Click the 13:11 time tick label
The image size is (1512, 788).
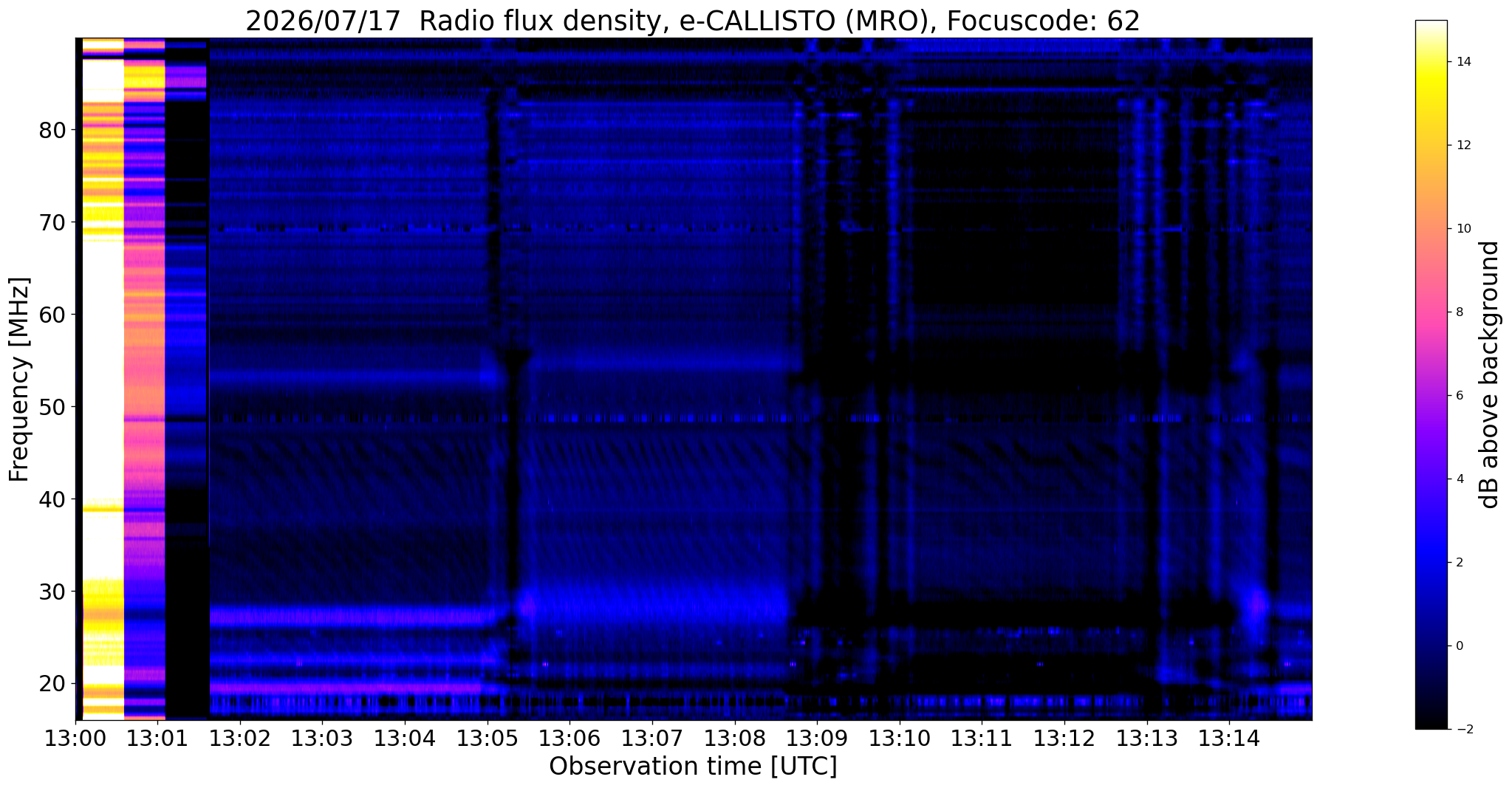tap(982, 738)
